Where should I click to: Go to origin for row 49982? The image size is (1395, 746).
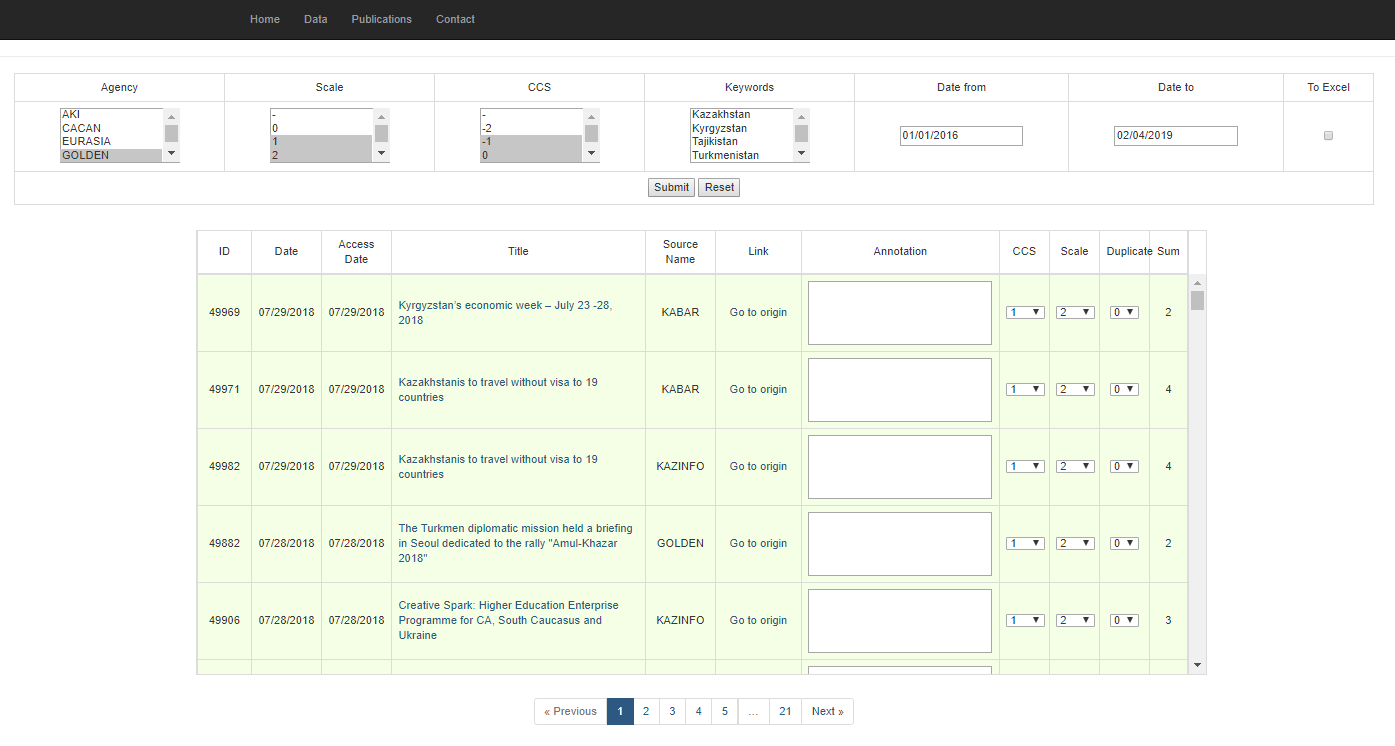pyautogui.click(x=758, y=466)
